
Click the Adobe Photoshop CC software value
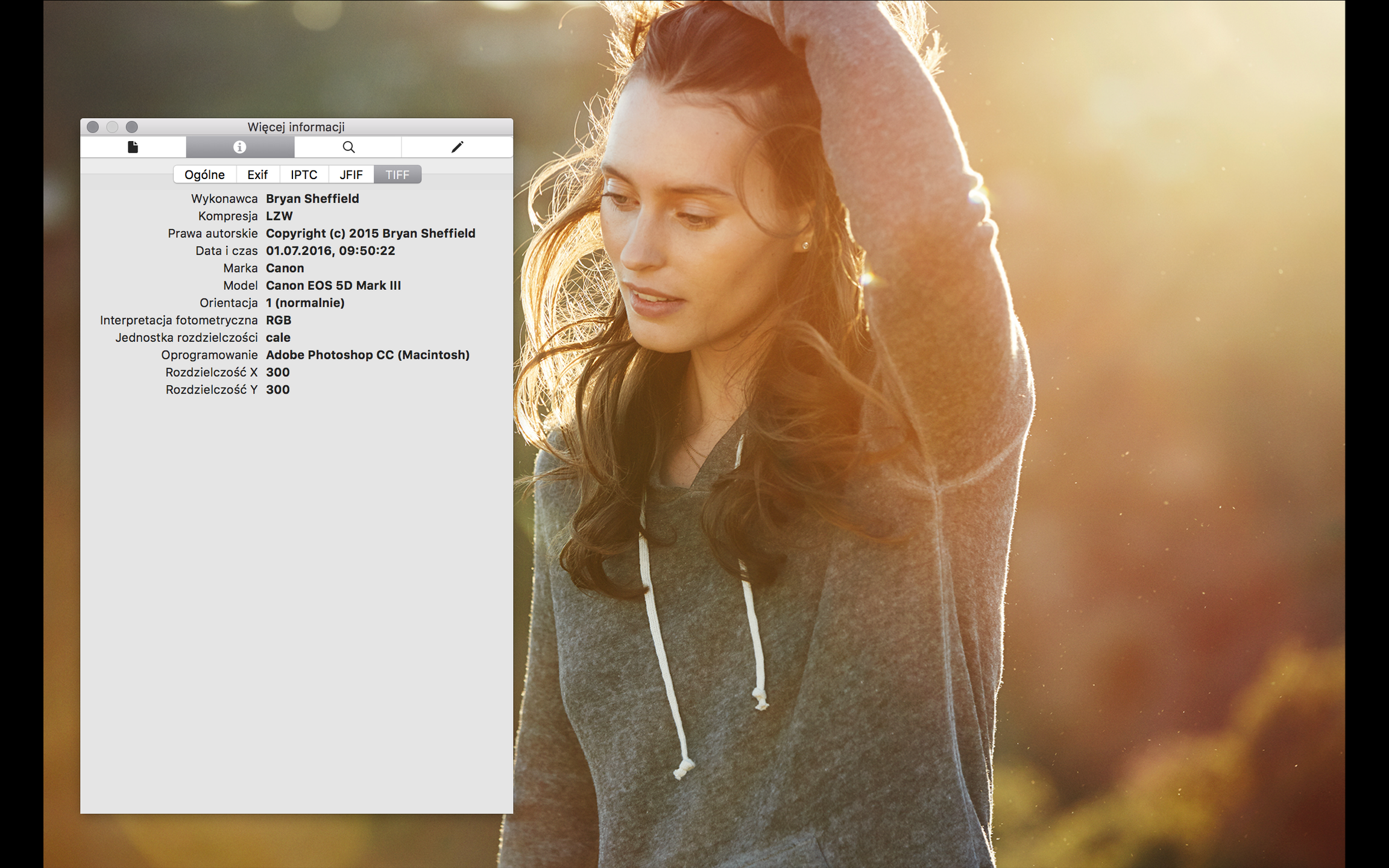(x=367, y=355)
